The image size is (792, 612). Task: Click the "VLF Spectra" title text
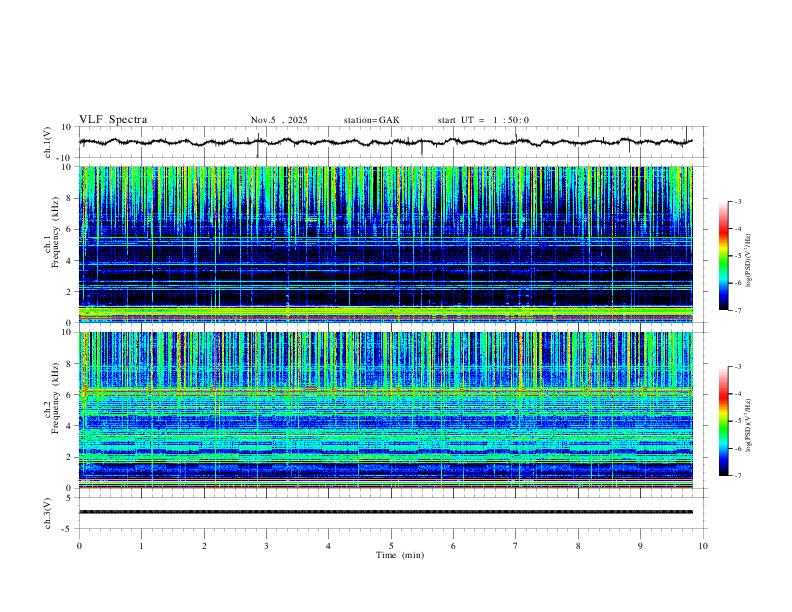pyautogui.click(x=113, y=120)
